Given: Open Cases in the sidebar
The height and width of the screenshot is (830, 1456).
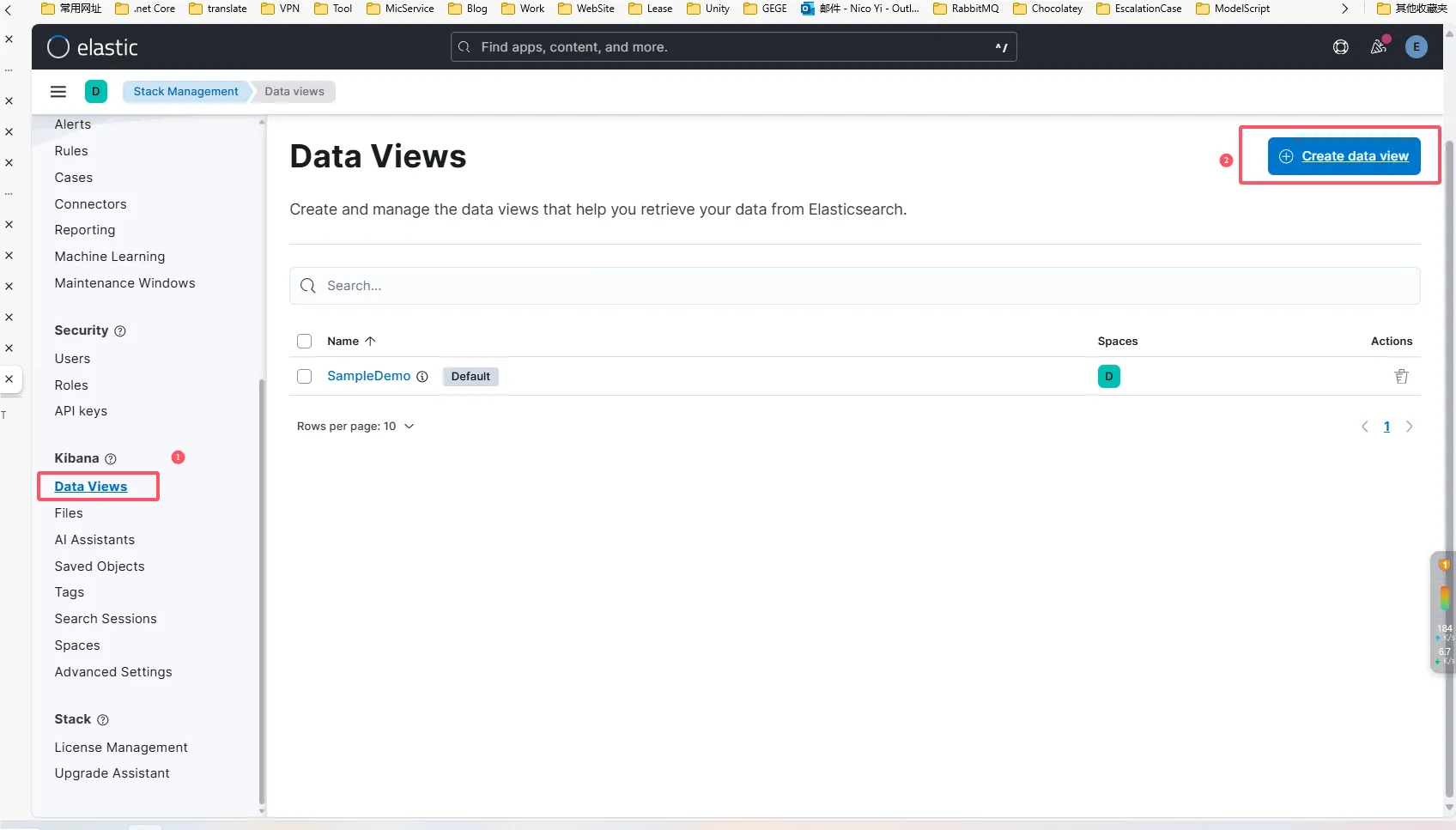Looking at the screenshot, I should tap(74, 178).
